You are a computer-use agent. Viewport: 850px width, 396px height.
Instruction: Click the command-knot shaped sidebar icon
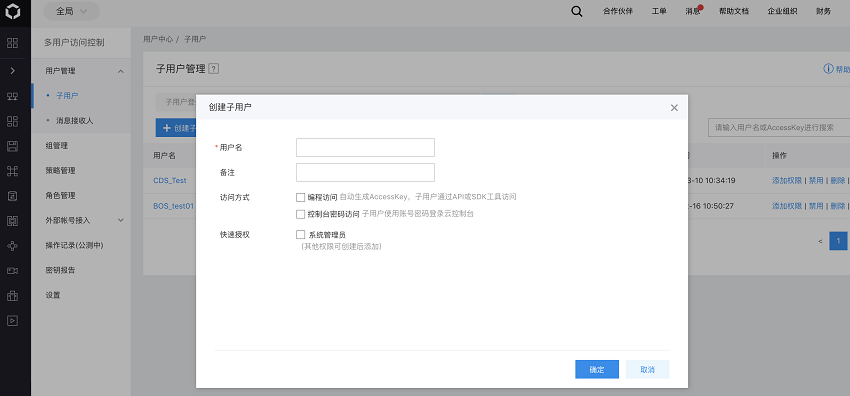pos(12,171)
